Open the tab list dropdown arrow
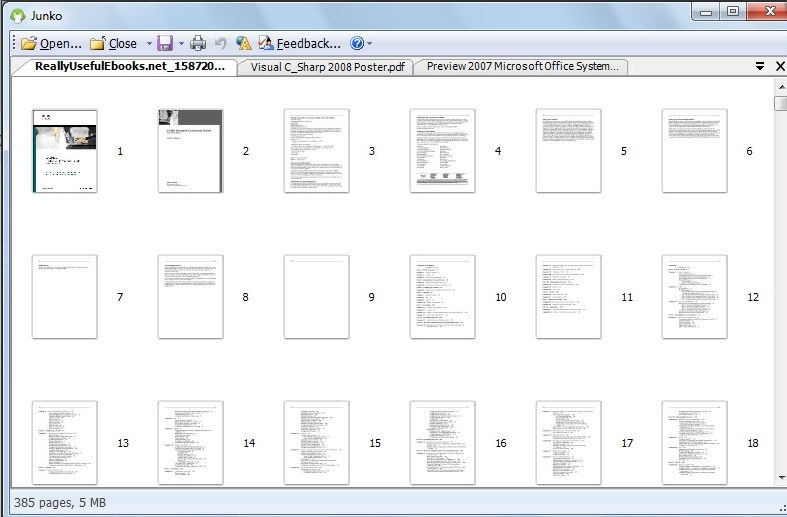This screenshot has width=787, height=517. click(x=760, y=66)
